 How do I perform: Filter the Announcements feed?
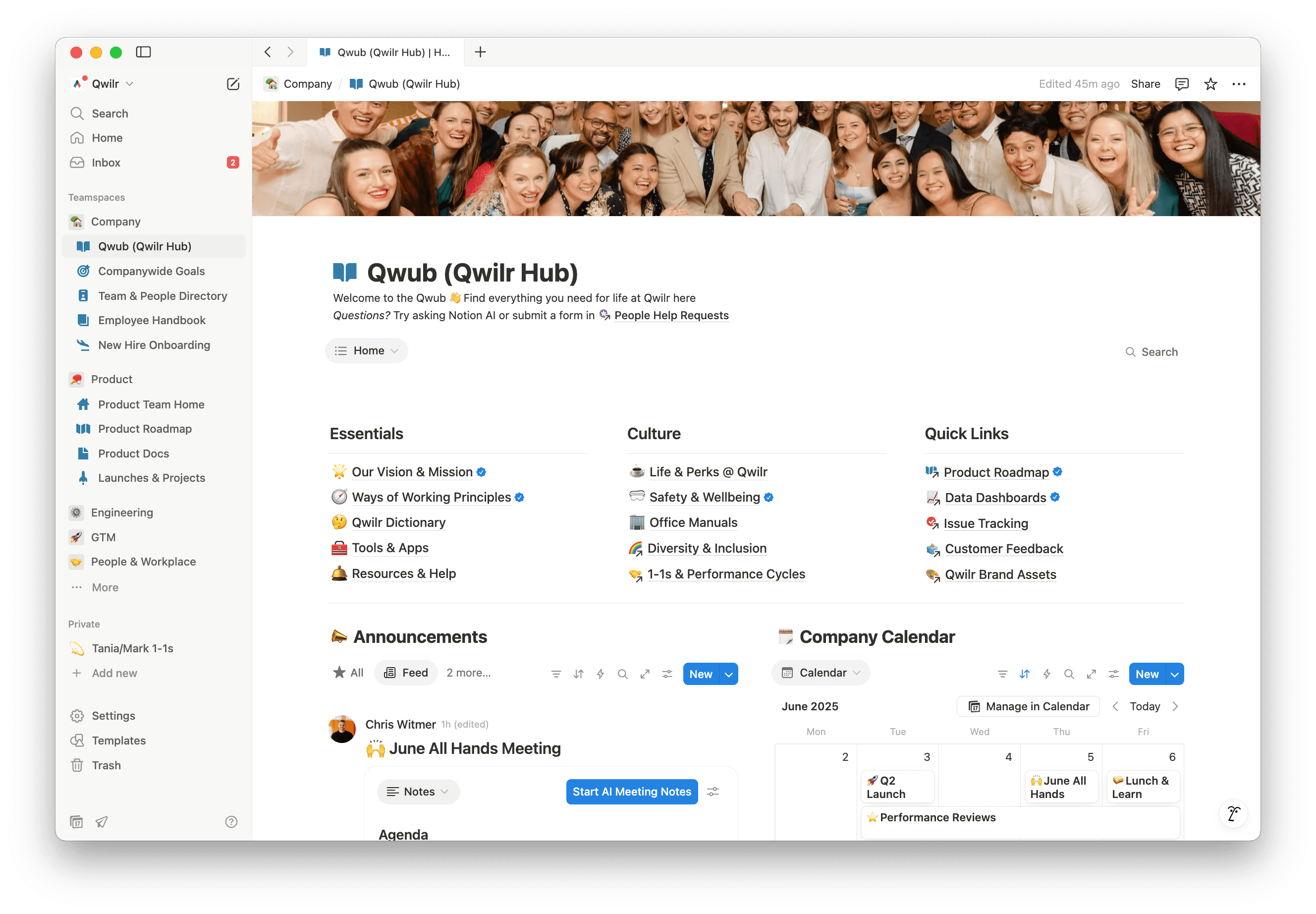(556, 673)
